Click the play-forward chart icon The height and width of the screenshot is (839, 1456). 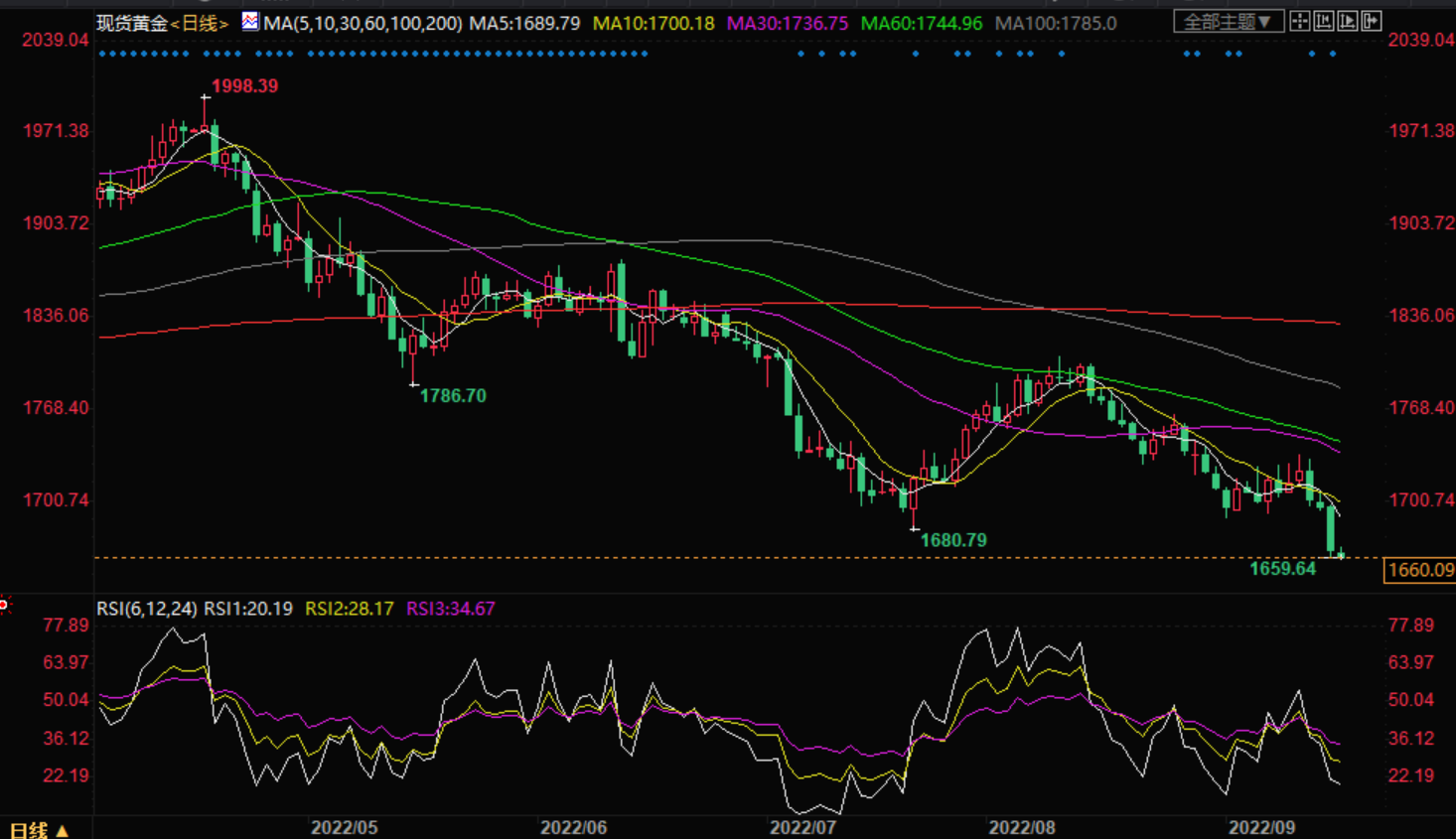(1348, 21)
